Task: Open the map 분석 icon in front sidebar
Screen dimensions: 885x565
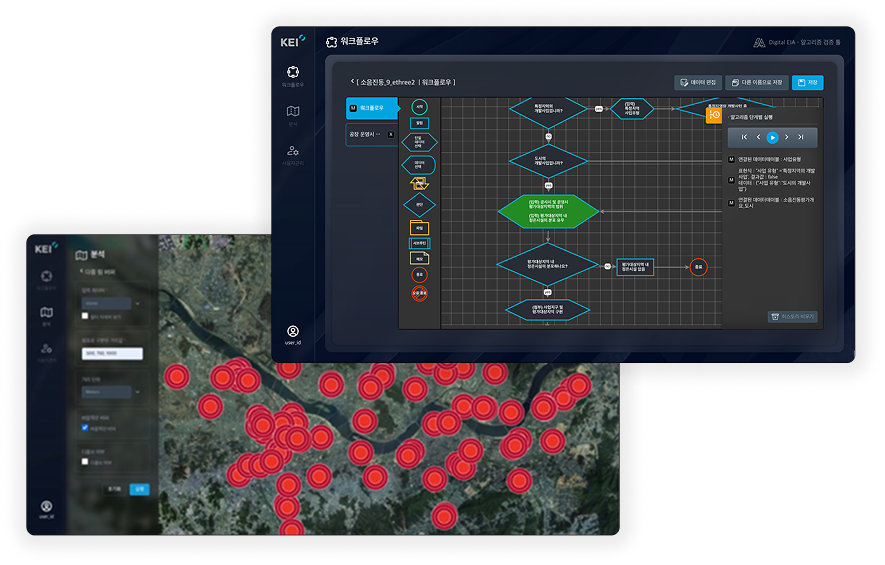Action: (293, 112)
